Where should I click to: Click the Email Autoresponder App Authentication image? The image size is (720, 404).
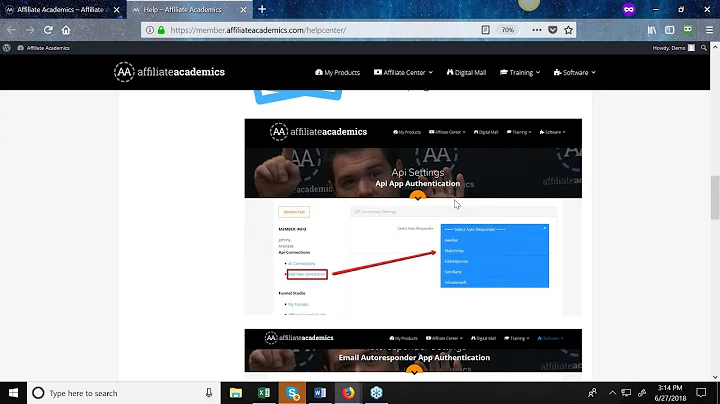coord(413,353)
